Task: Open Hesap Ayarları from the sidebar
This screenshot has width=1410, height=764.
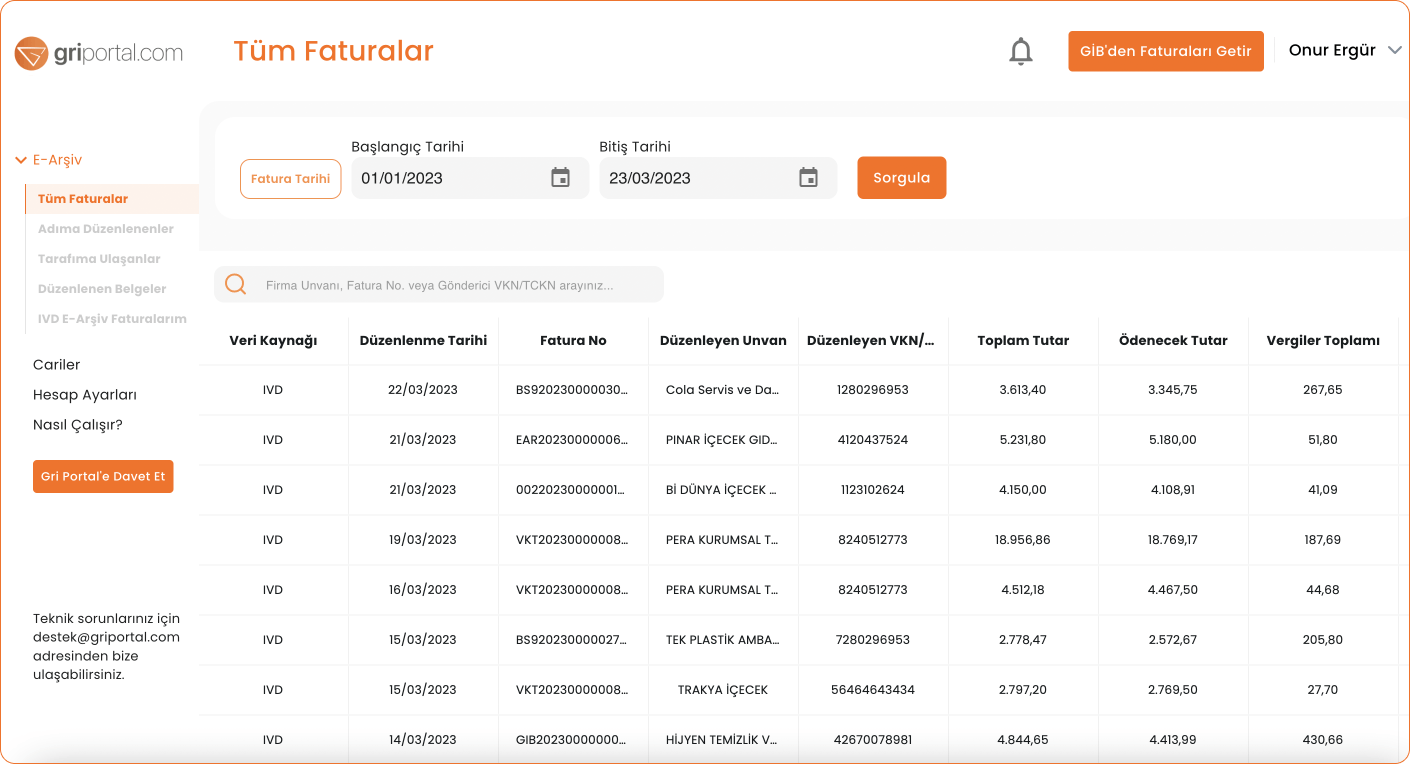Action: pyautogui.click(x=84, y=395)
